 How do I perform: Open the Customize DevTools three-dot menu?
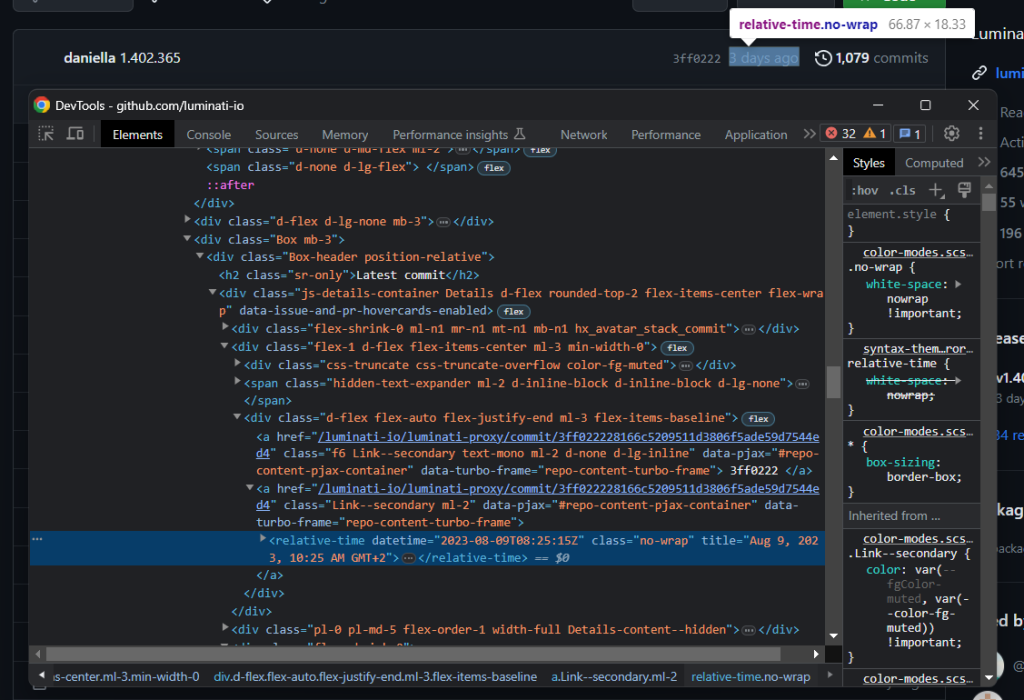pyautogui.click(x=979, y=133)
